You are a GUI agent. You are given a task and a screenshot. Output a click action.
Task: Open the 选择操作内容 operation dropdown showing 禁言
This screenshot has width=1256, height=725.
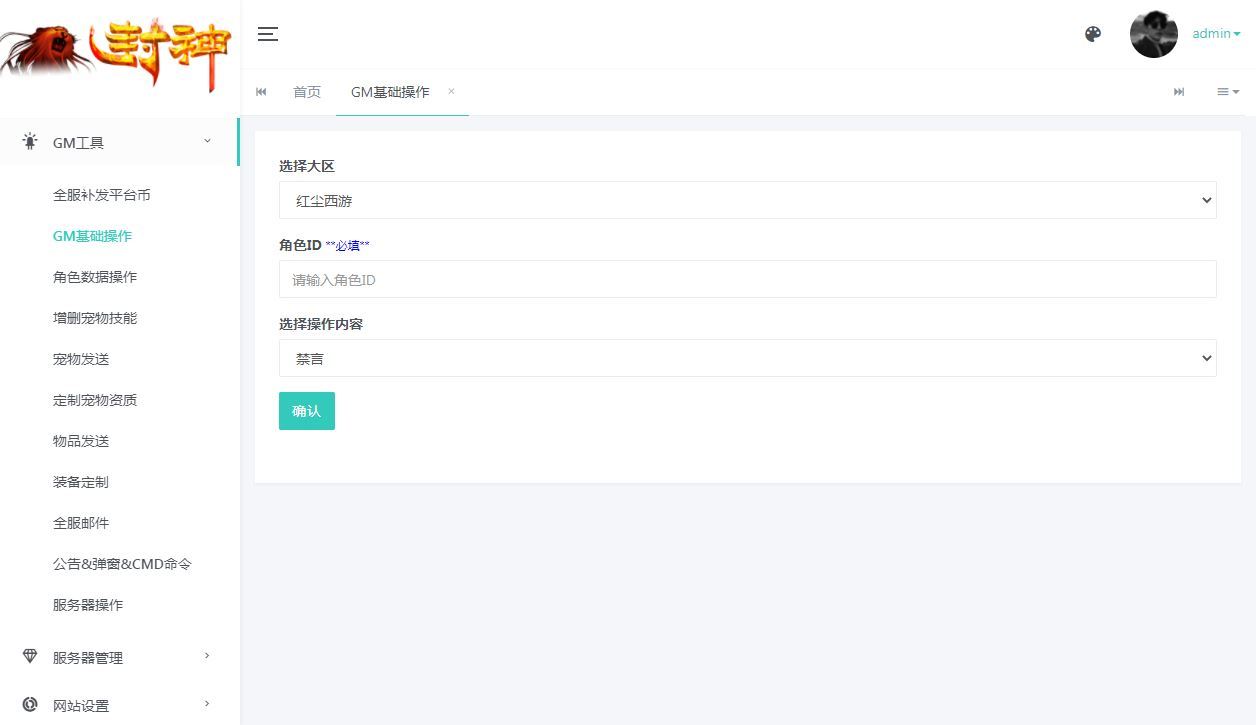(748, 357)
